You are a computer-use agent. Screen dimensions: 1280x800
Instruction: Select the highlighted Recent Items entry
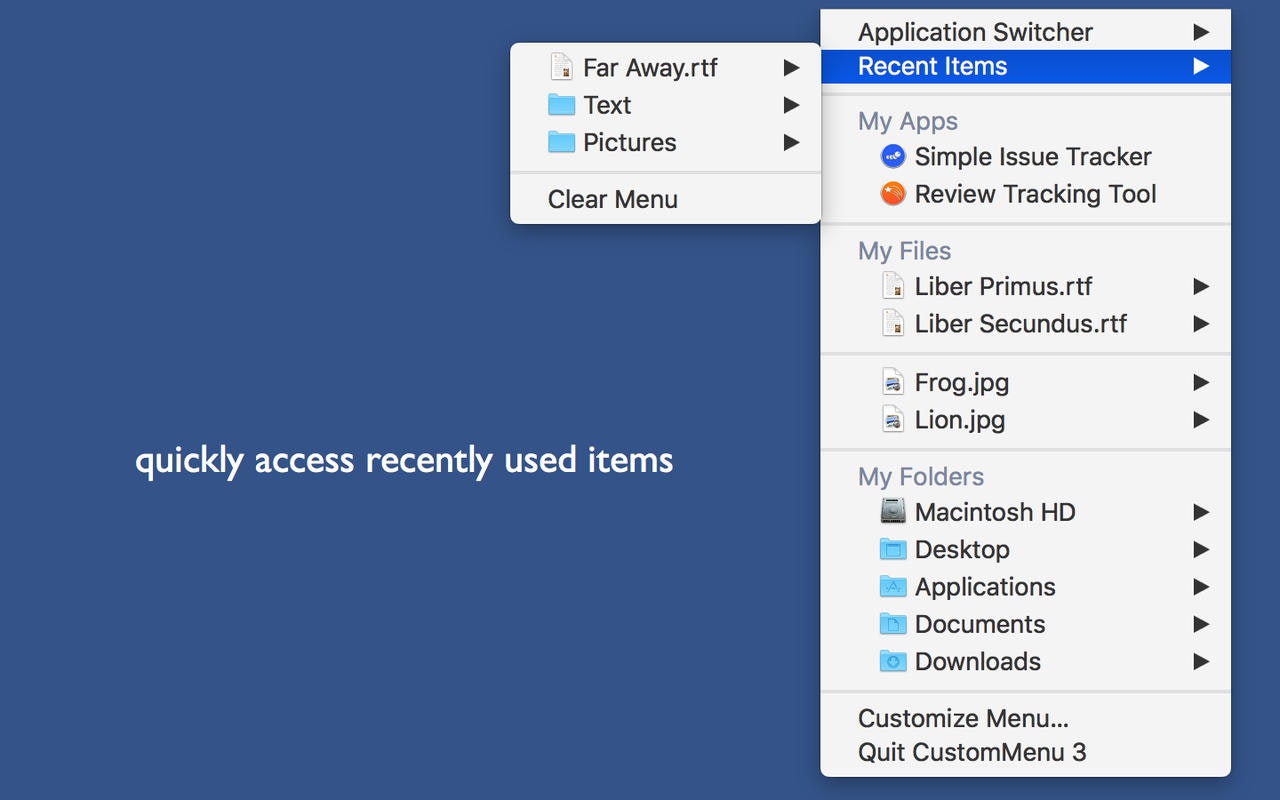1025,66
